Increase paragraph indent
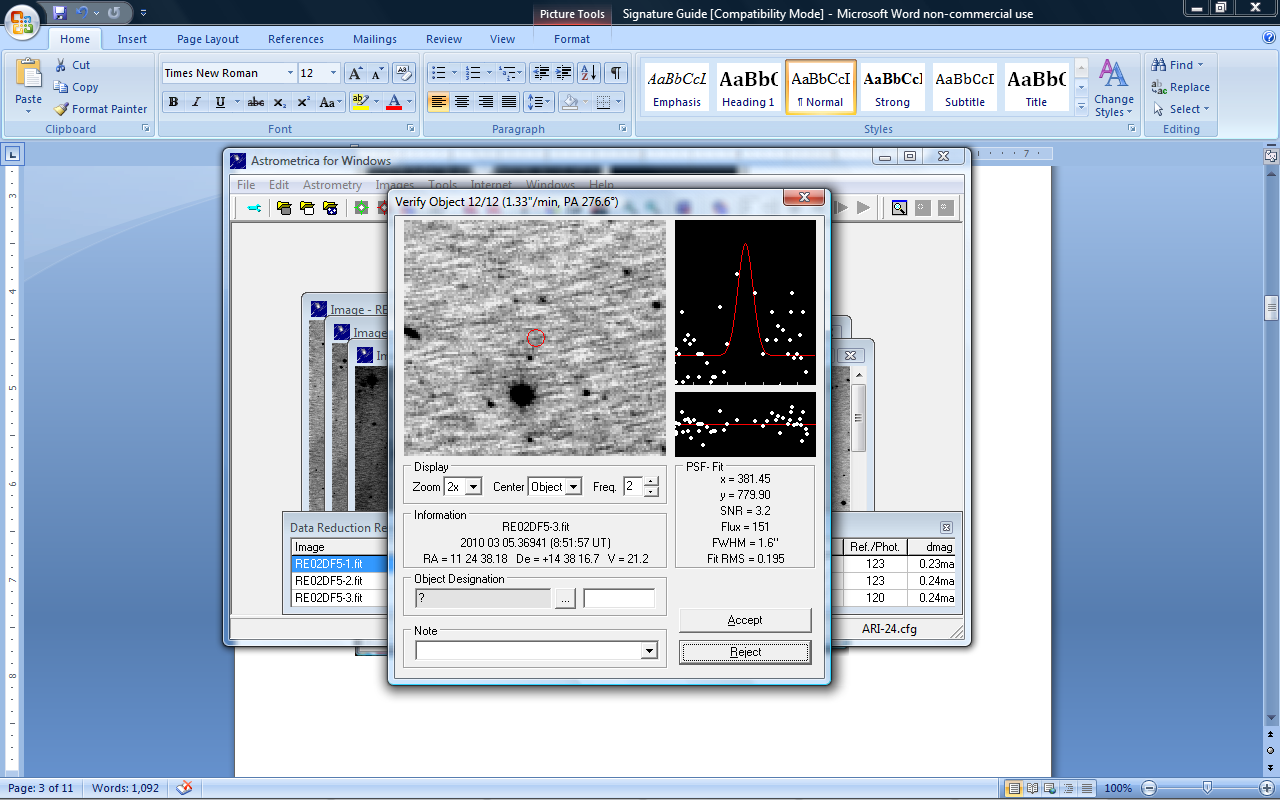Screen dimensions: 1280x800 coord(564,73)
